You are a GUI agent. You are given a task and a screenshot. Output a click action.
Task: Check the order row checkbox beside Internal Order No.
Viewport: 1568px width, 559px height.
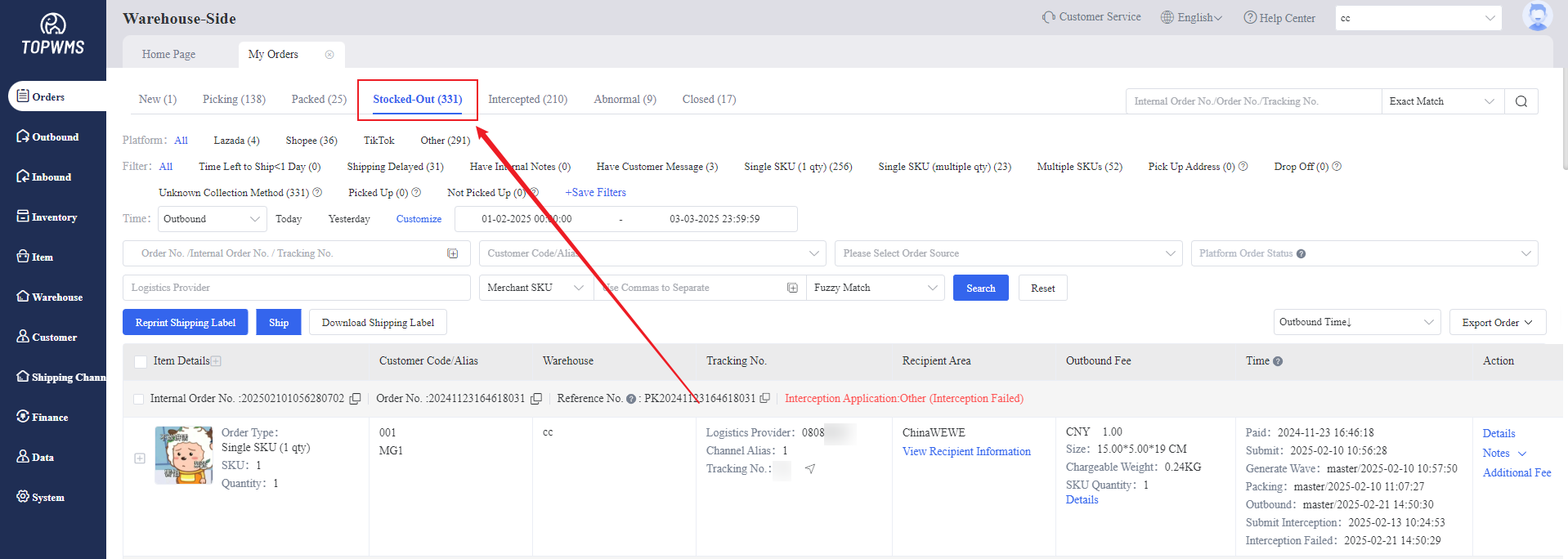(138, 399)
